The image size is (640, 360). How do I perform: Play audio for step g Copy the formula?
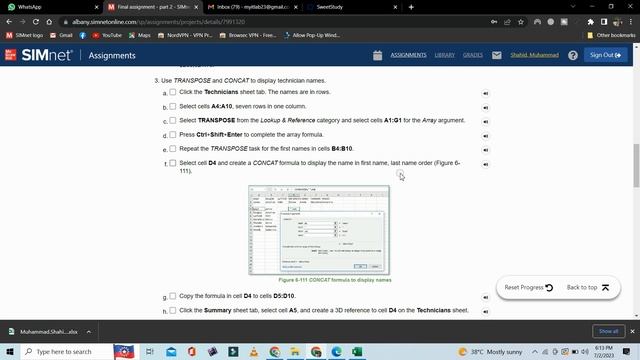click(485, 298)
